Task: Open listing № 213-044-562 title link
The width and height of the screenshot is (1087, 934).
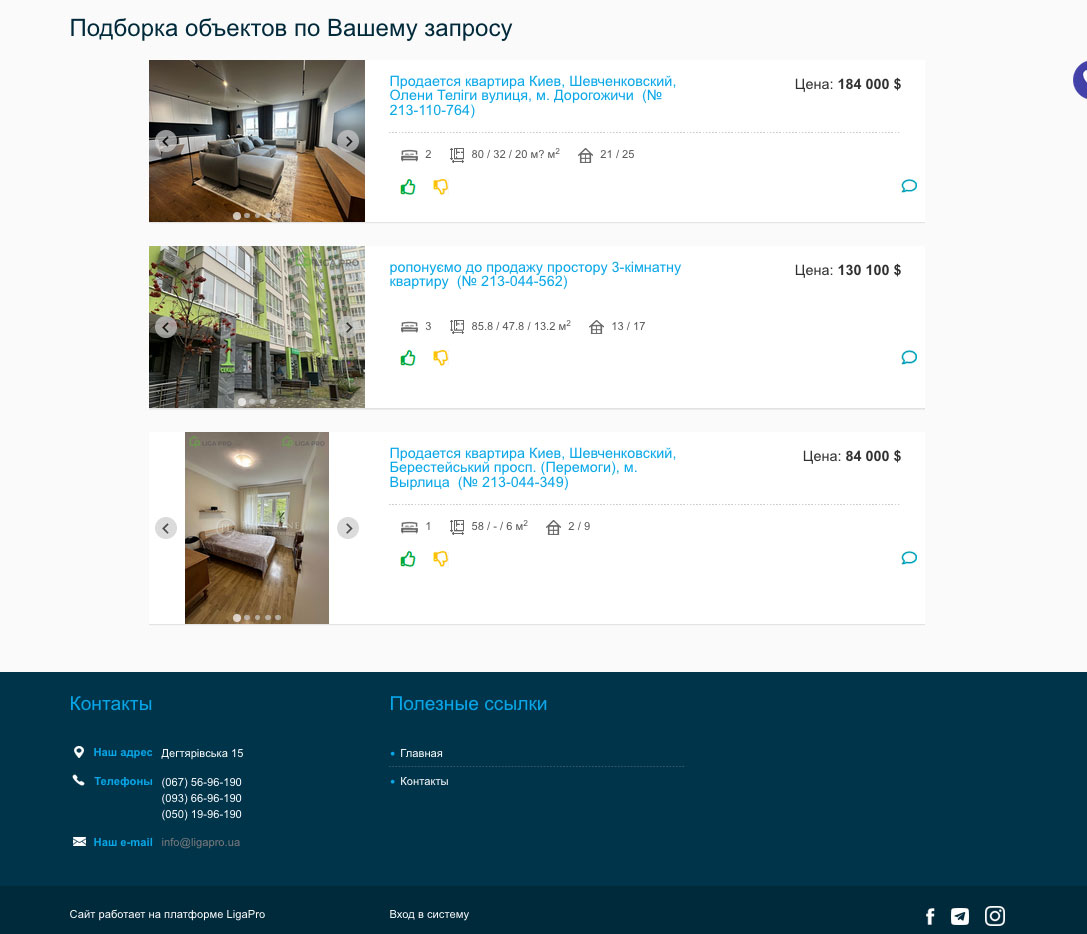Action: coord(535,274)
